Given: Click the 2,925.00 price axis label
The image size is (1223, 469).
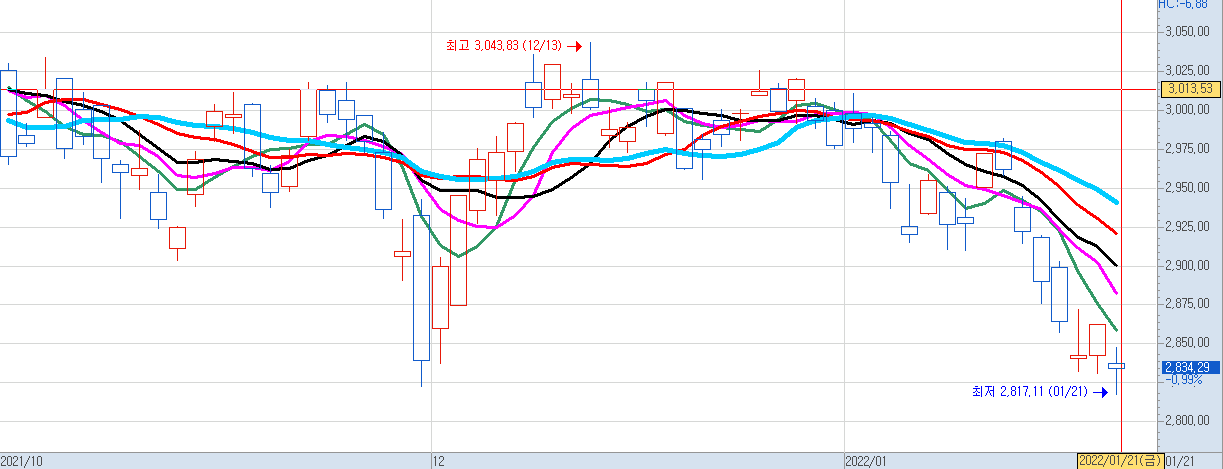Looking at the screenshot, I should (1188, 226).
